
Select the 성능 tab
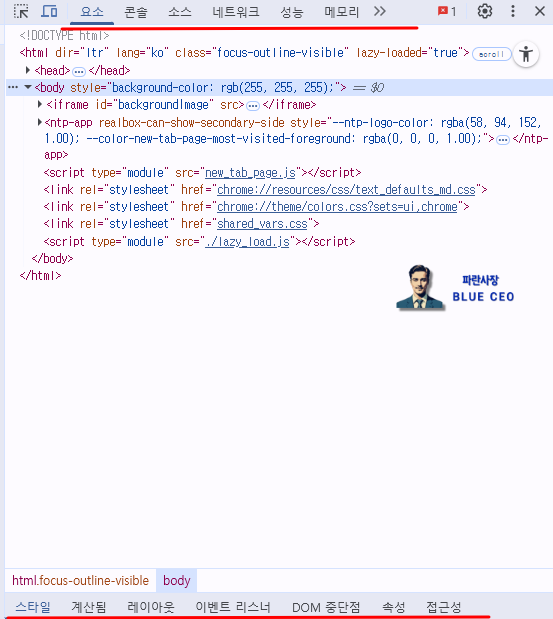(292, 12)
